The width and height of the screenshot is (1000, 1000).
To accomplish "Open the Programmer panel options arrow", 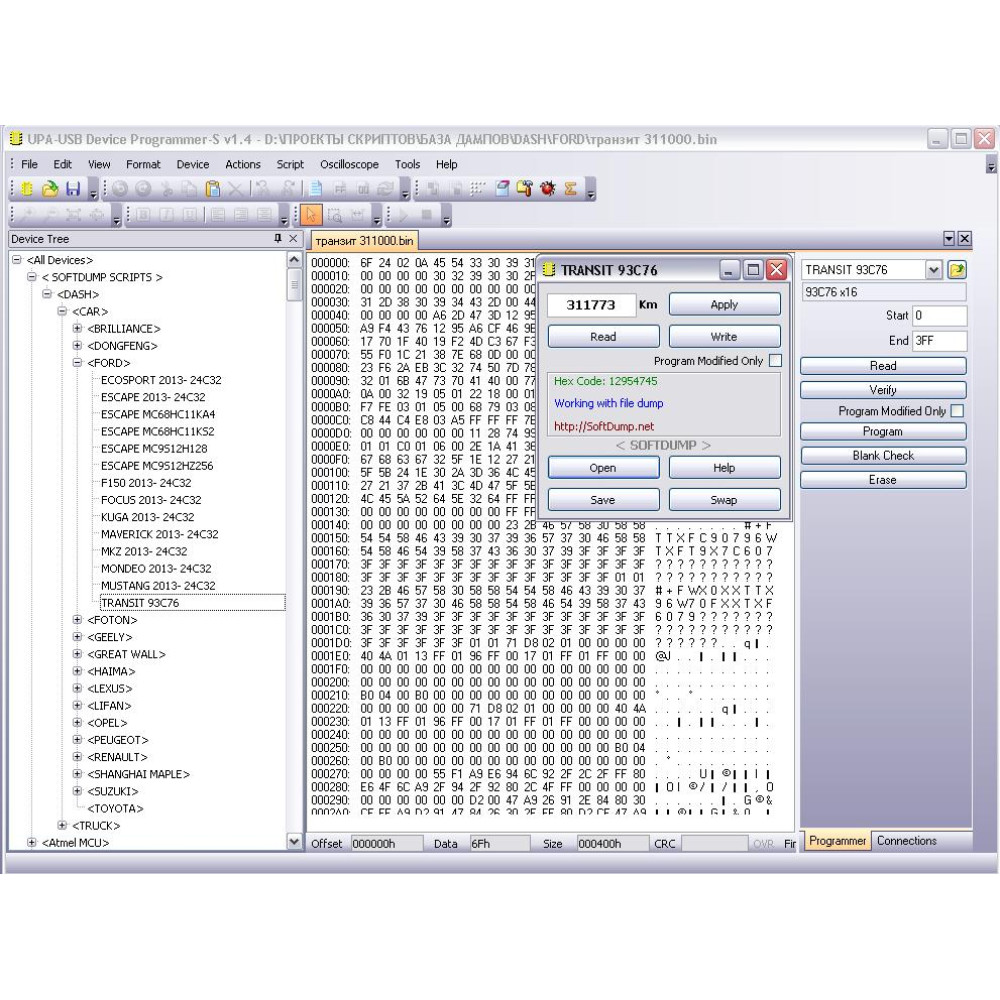I will tap(949, 239).
